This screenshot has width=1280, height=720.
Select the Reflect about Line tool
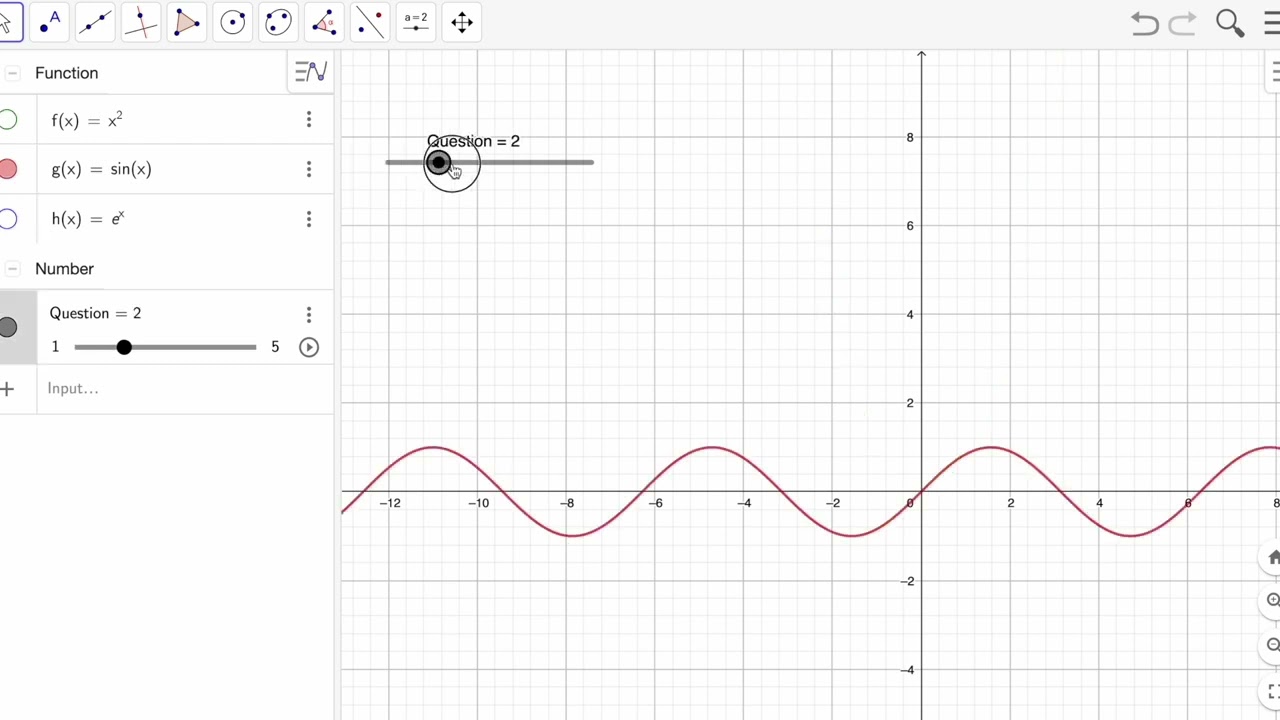click(370, 22)
